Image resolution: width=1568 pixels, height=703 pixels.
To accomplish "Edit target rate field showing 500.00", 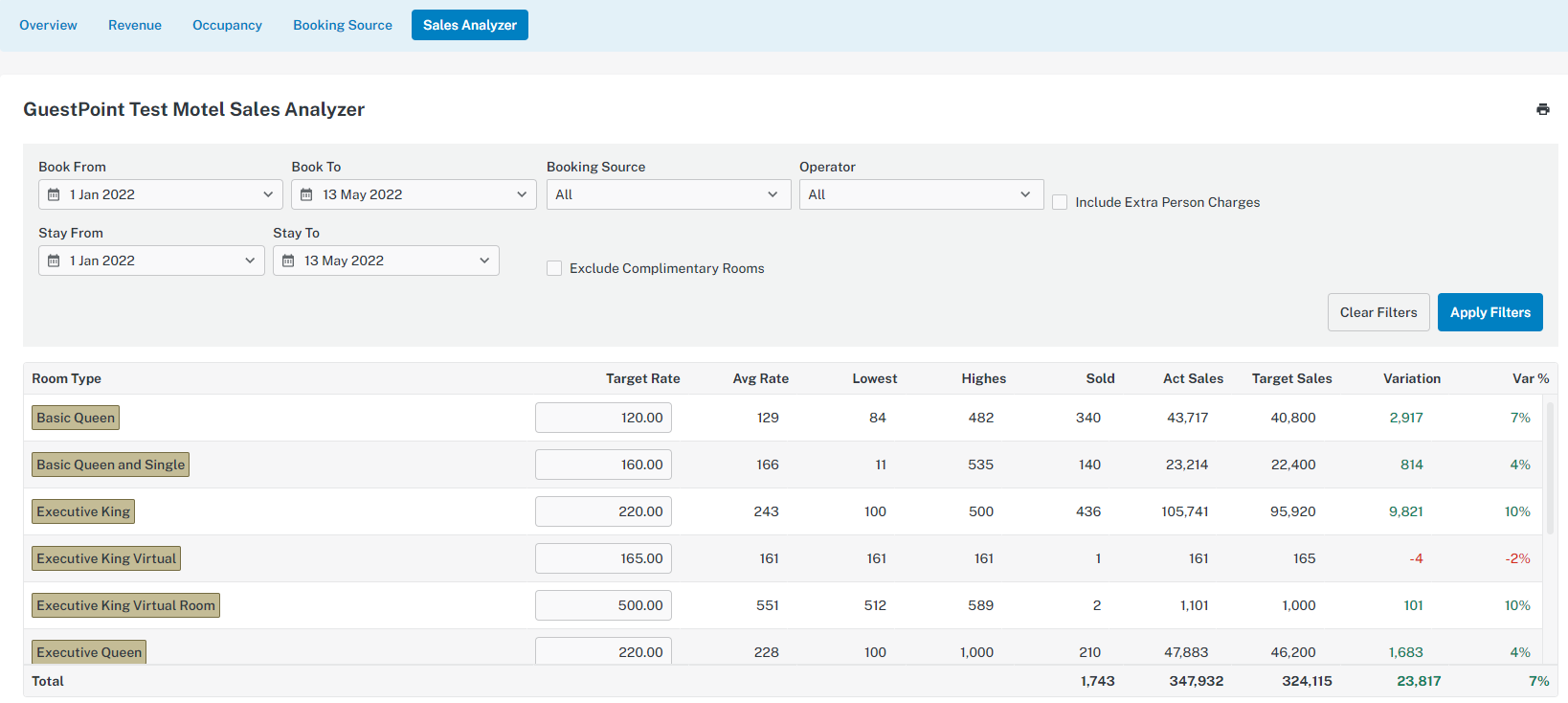I will point(603,605).
